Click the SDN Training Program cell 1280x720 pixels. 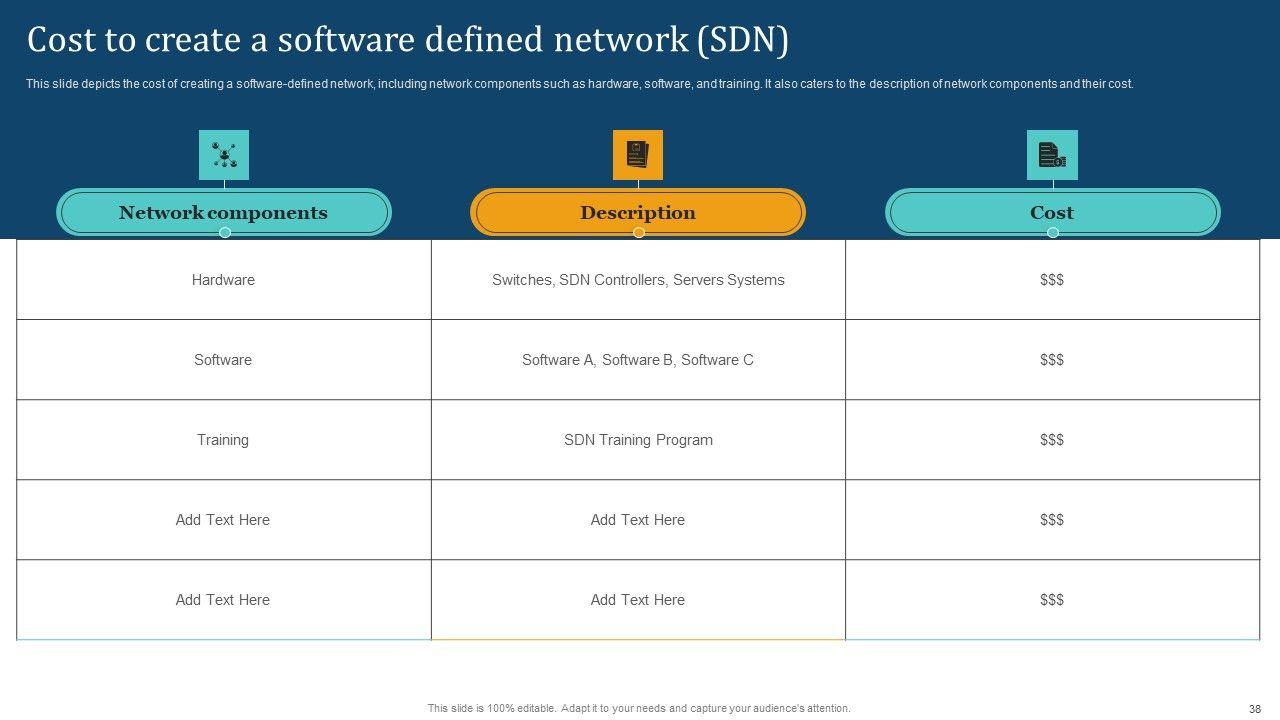click(638, 440)
